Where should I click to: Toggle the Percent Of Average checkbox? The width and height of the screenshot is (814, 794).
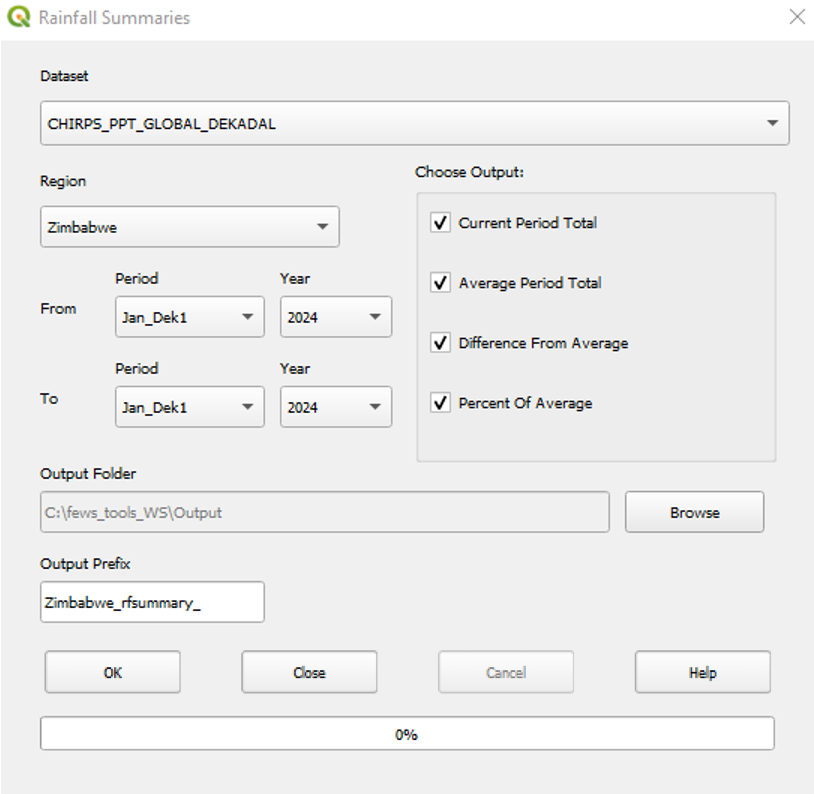[x=440, y=403]
